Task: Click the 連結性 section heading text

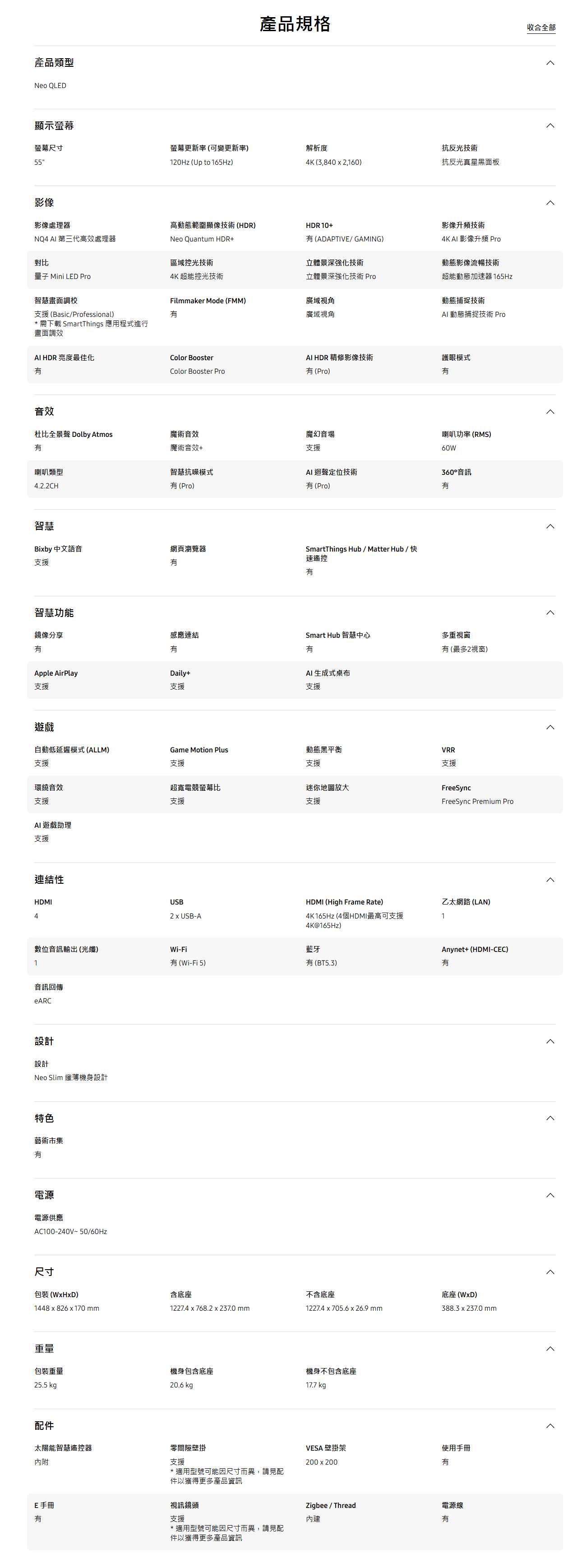Action: pos(49,880)
